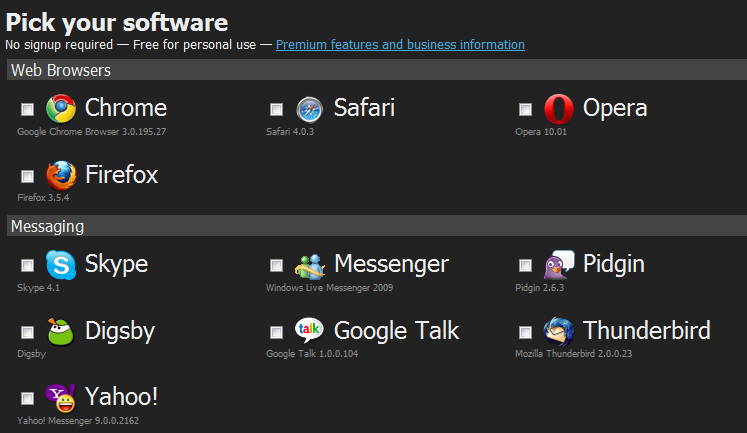Screen dimensions: 747x433
Task: Click the Thunderbird label text
Action: [x=646, y=331]
